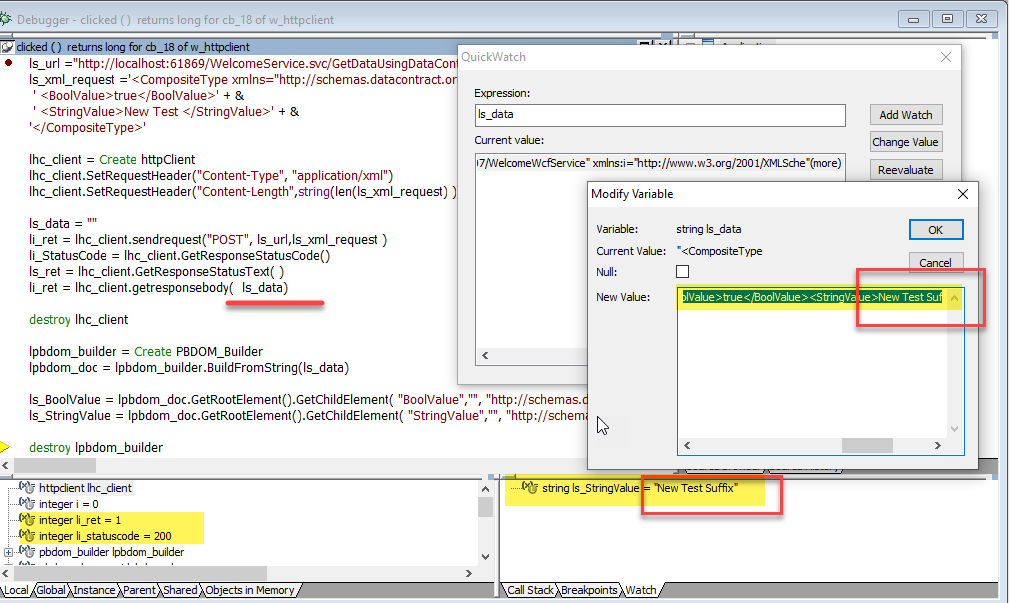Image resolution: width=1010 pixels, height=603 pixels.
Task: Click variable icon beside pbdom_builder lpbdom_builder
Action: click(27, 552)
